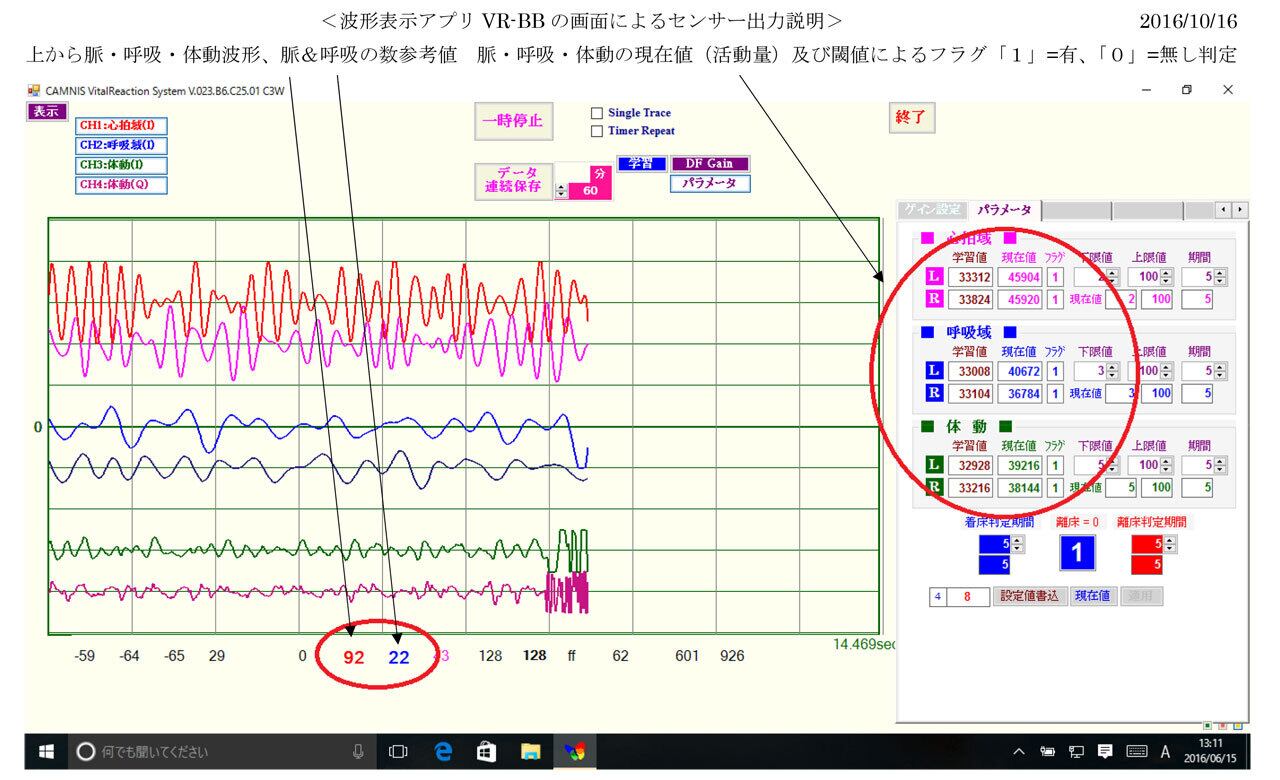Open the Store app from the taskbar
The width and height of the screenshot is (1280, 780).
(488, 751)
